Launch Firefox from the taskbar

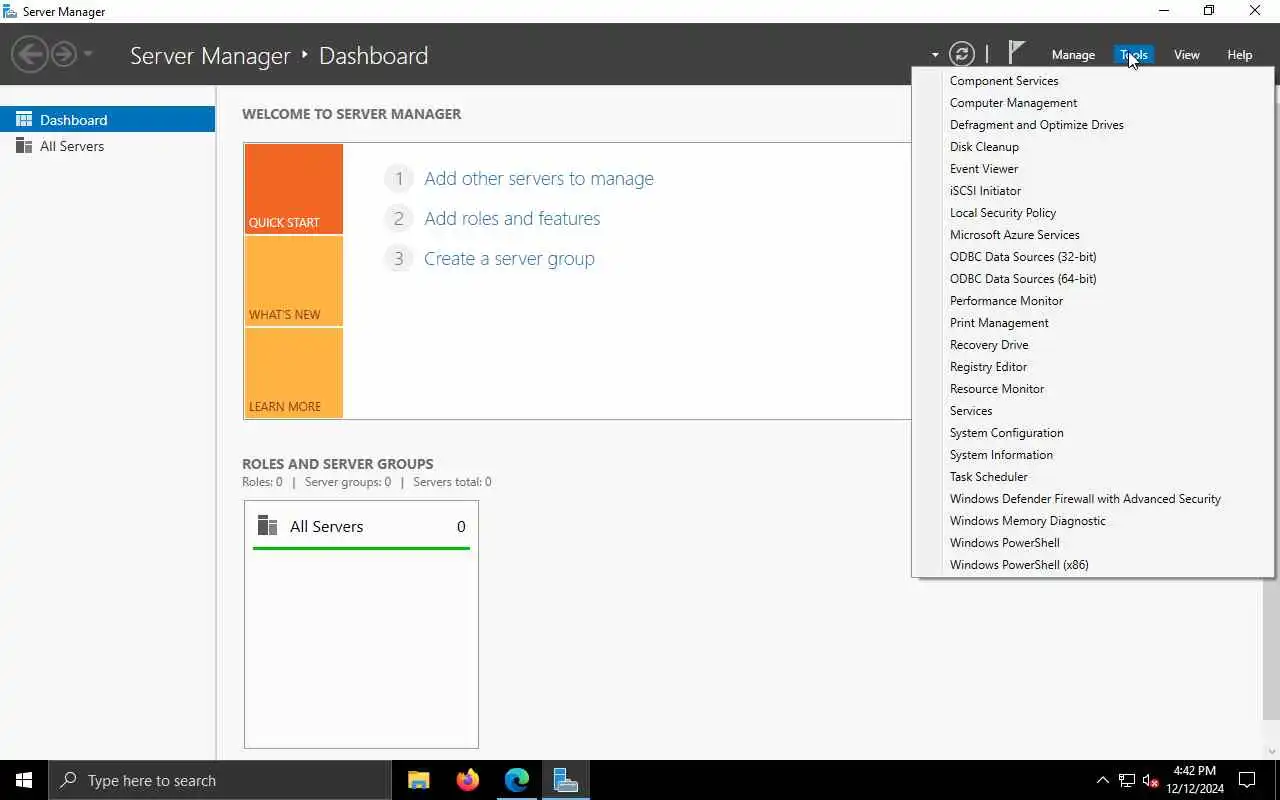click(x=467, y=780)
